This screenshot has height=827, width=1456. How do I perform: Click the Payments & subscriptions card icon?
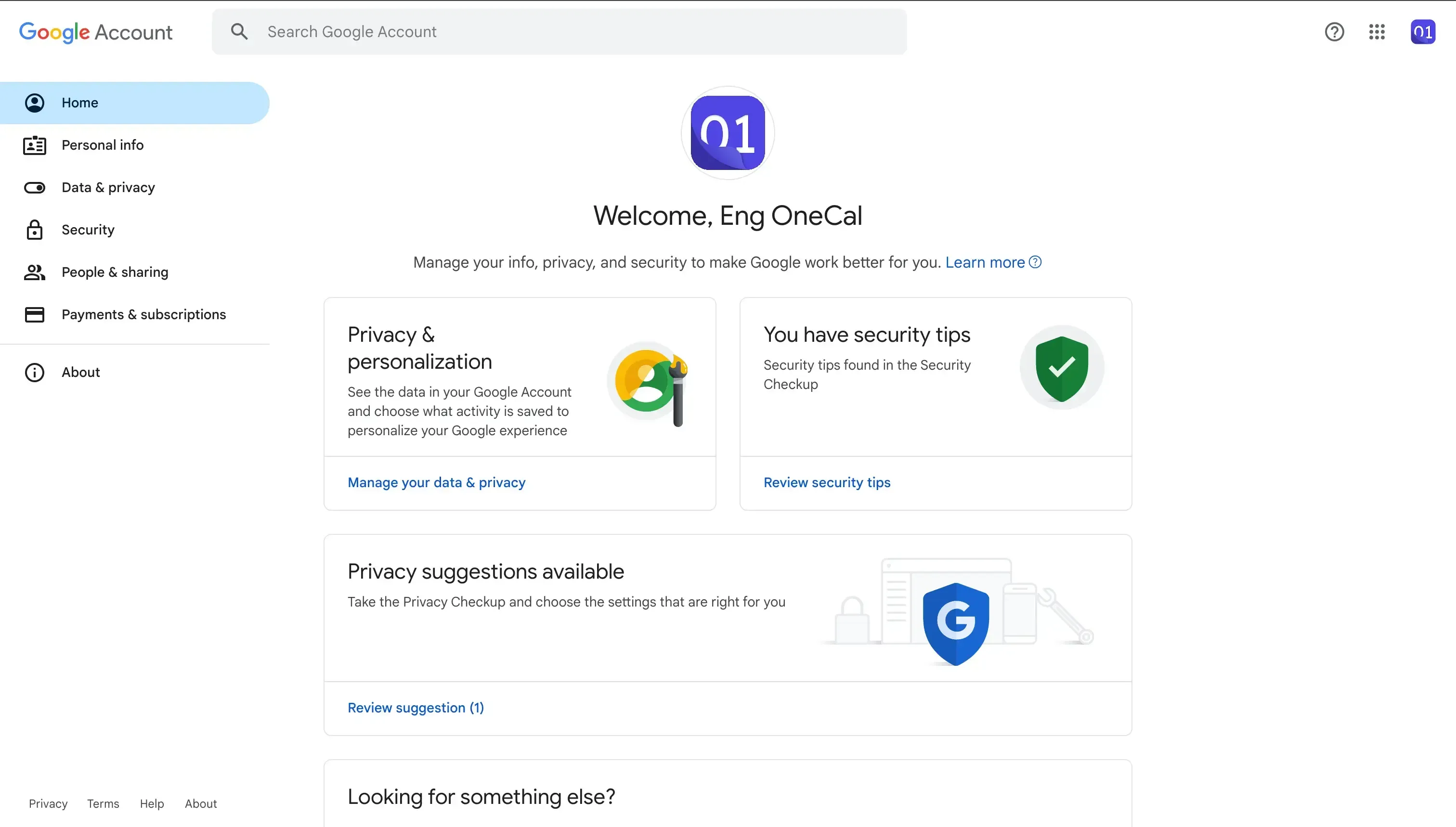[x=34, y=314]
